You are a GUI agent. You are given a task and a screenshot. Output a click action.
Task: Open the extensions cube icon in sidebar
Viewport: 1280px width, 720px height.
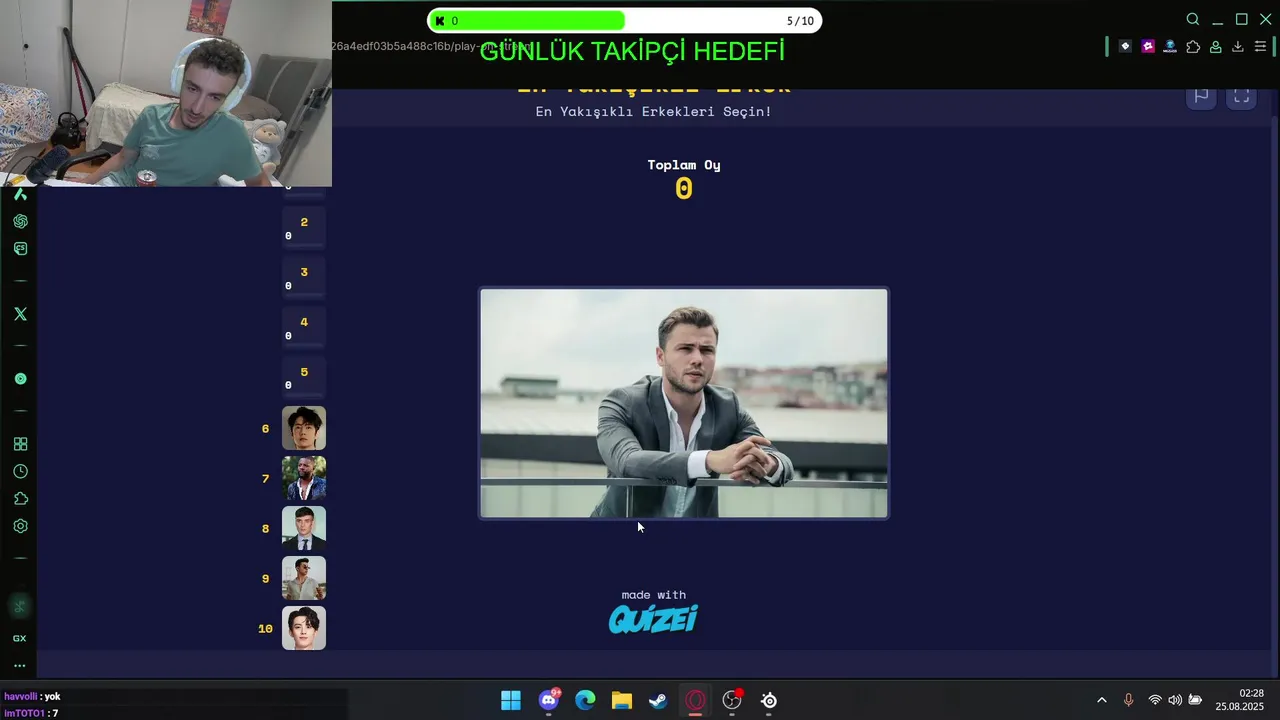point(20,498)
